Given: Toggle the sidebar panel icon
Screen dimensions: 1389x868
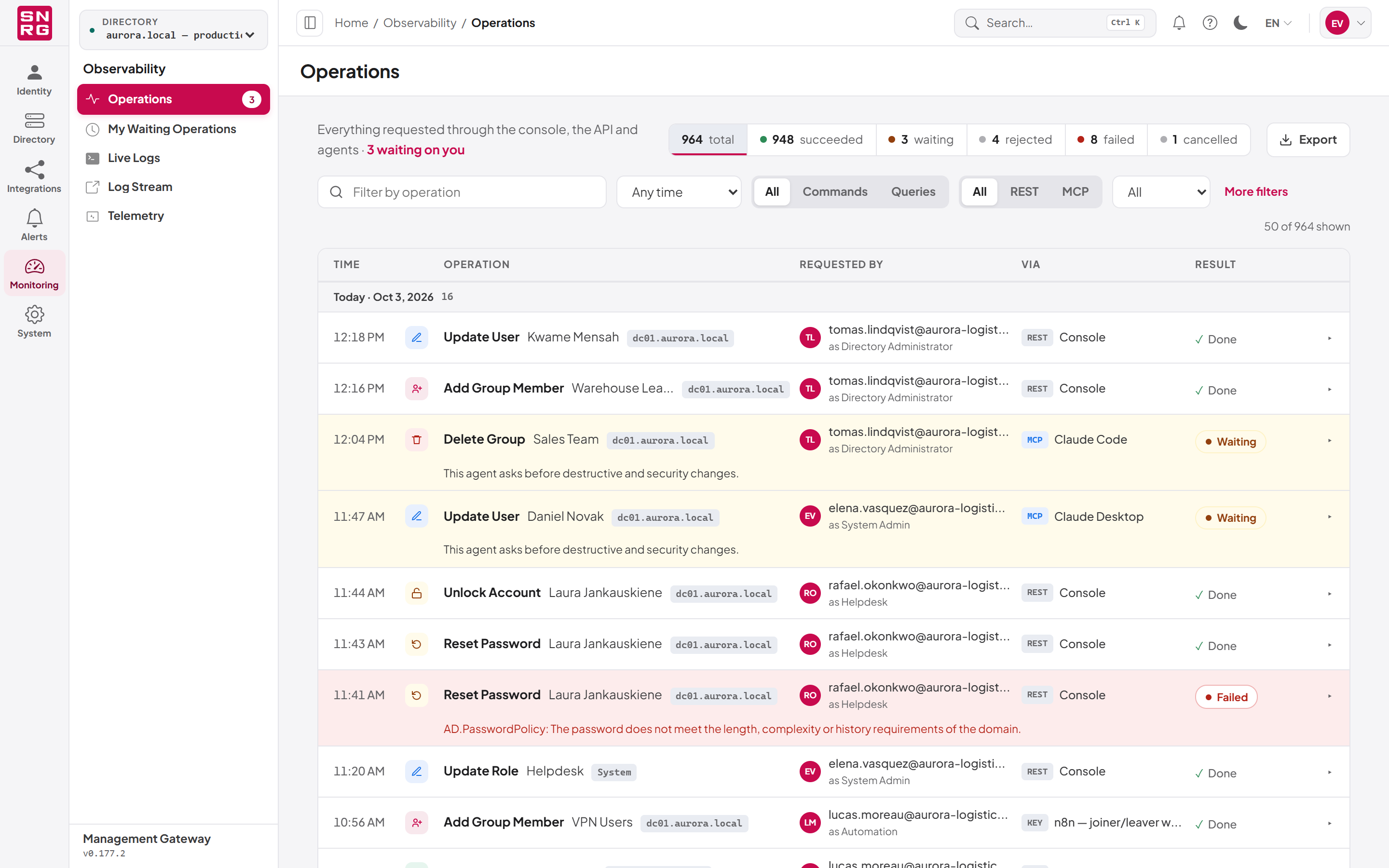Looking at the screenshot, I should coord(310,23).
